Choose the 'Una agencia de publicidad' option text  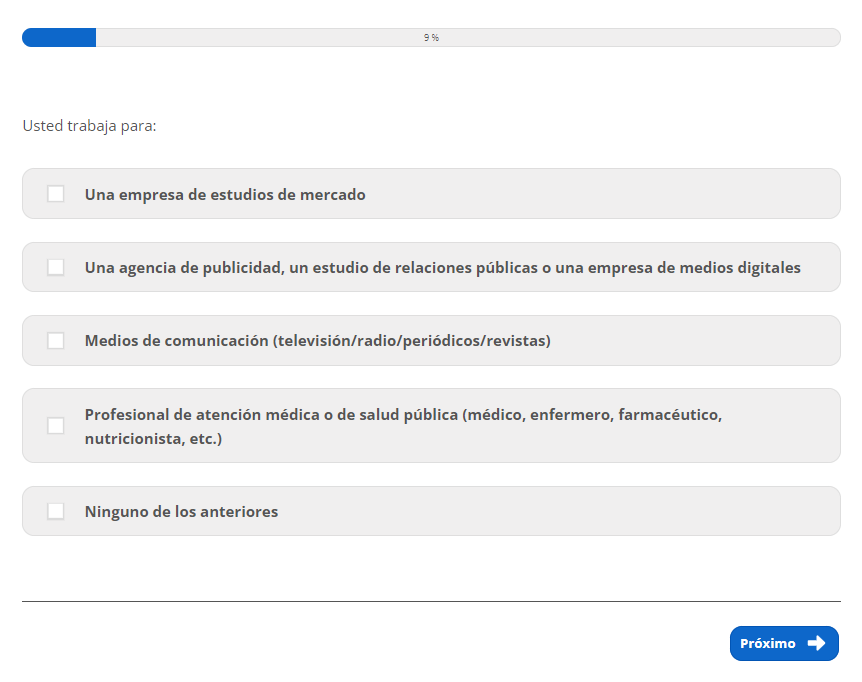[442, 268]
